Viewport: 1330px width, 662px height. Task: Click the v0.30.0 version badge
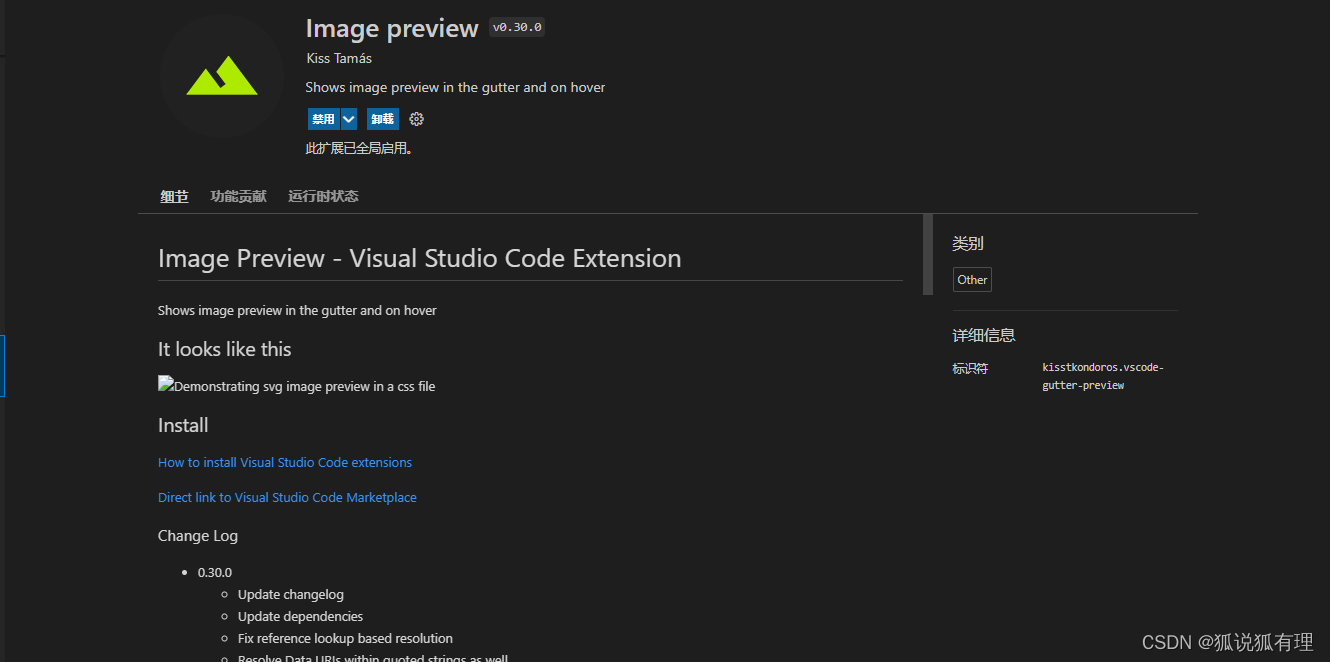517,27
